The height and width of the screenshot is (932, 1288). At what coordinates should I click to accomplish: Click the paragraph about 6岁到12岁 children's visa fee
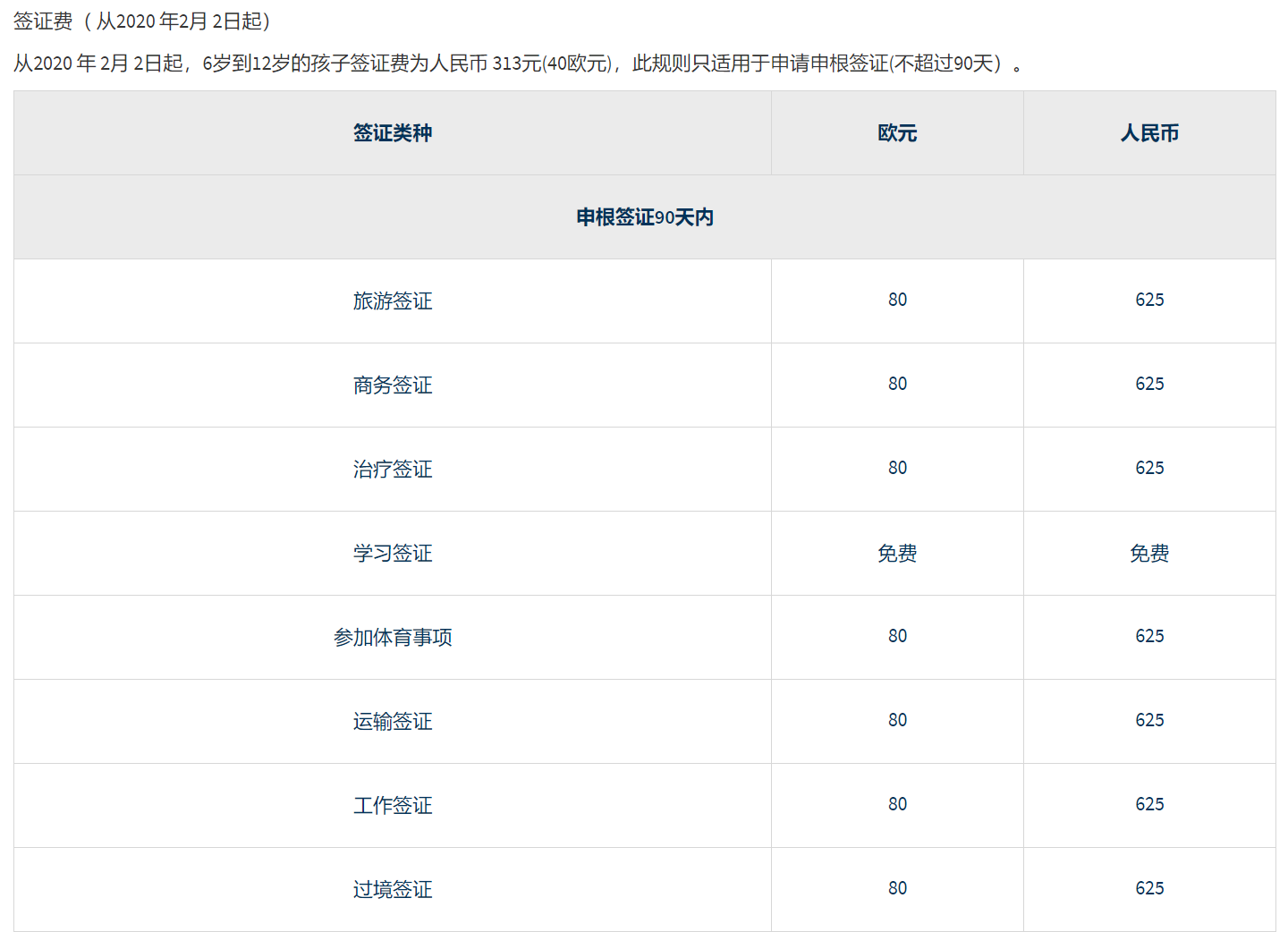tap(519, 64)
